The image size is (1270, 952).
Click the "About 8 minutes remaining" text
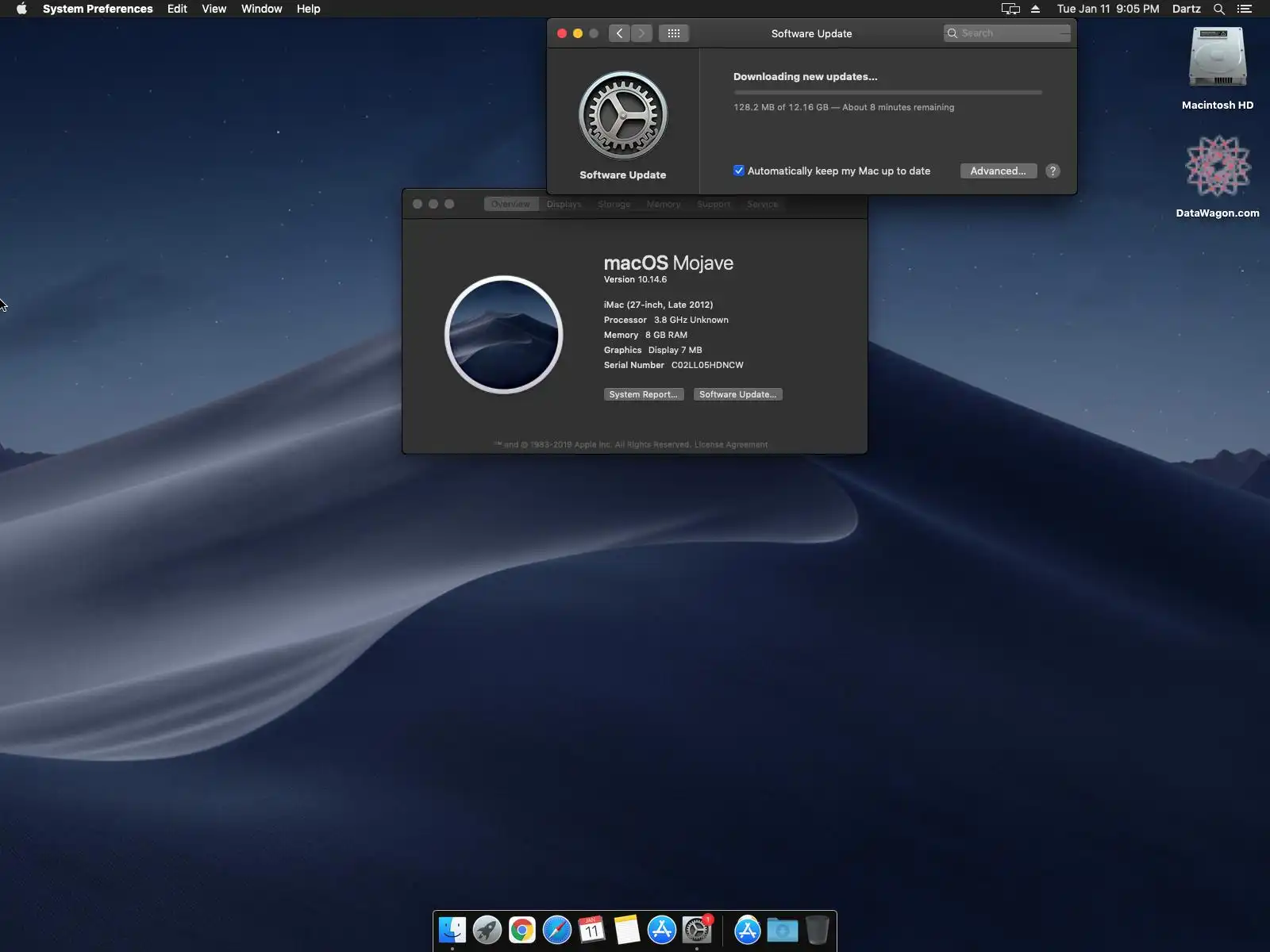pos(899,107)
